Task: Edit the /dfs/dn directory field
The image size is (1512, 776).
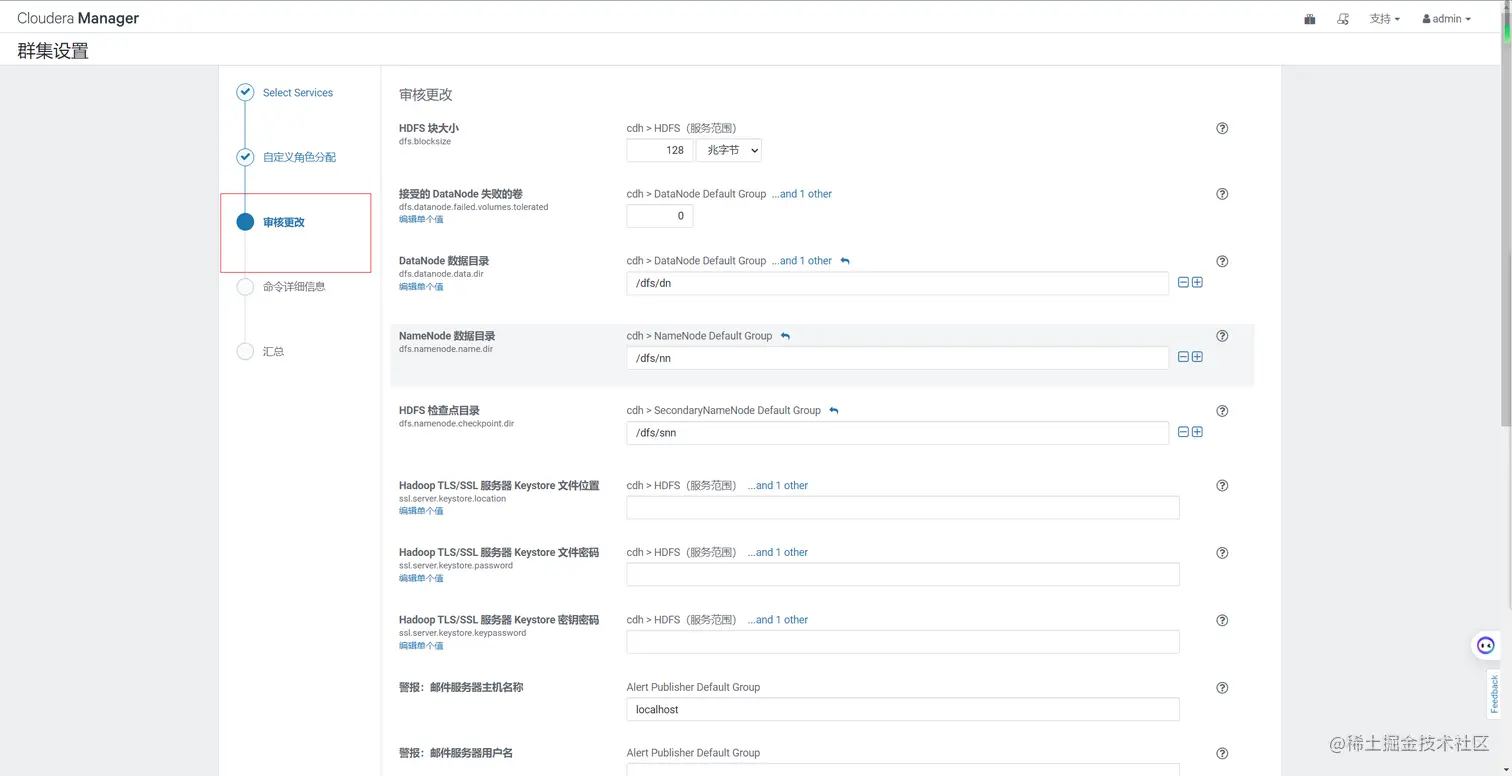Action: pyautogui.click(x=898, y=283)
